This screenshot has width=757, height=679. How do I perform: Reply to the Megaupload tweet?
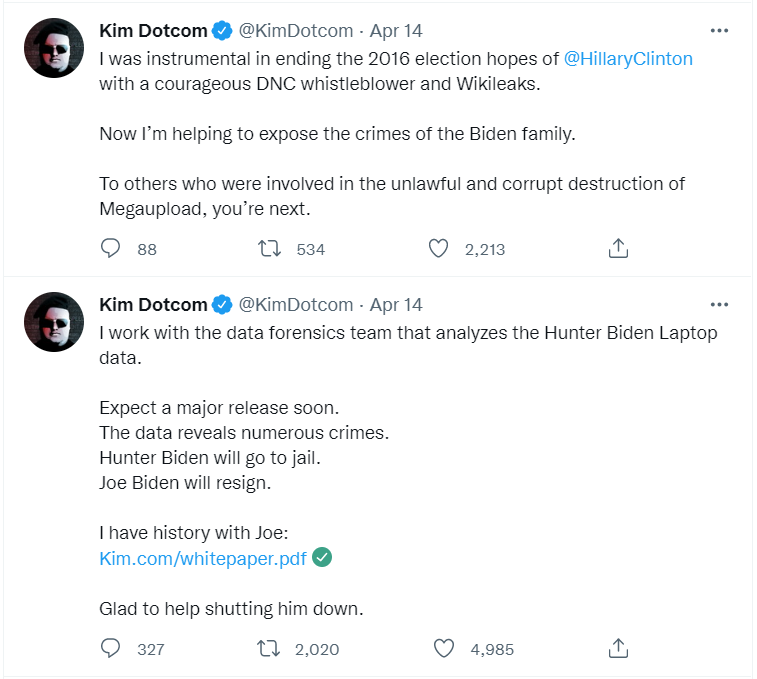[x=111, y=249]
